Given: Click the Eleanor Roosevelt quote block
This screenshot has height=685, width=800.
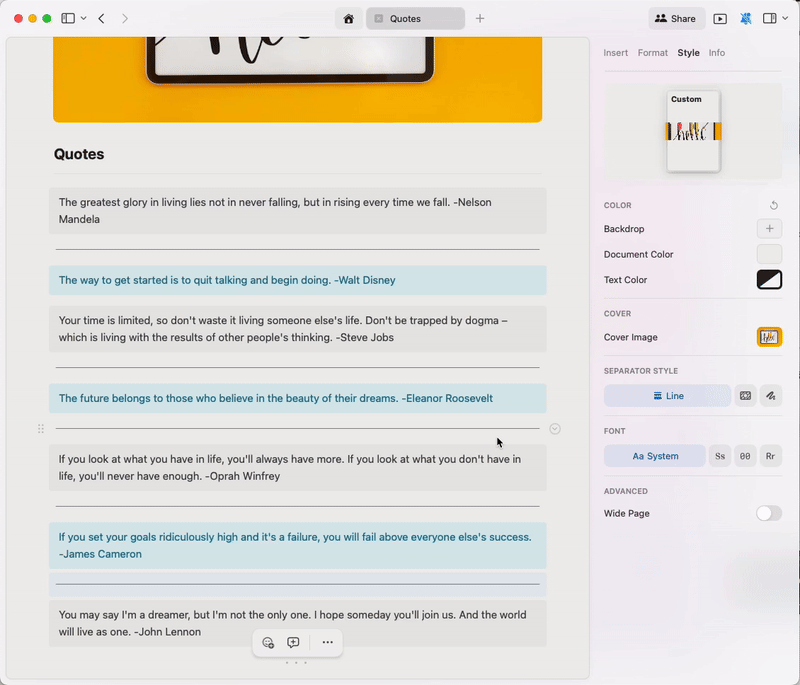Looking at the screenshot, I should [297, 398].
